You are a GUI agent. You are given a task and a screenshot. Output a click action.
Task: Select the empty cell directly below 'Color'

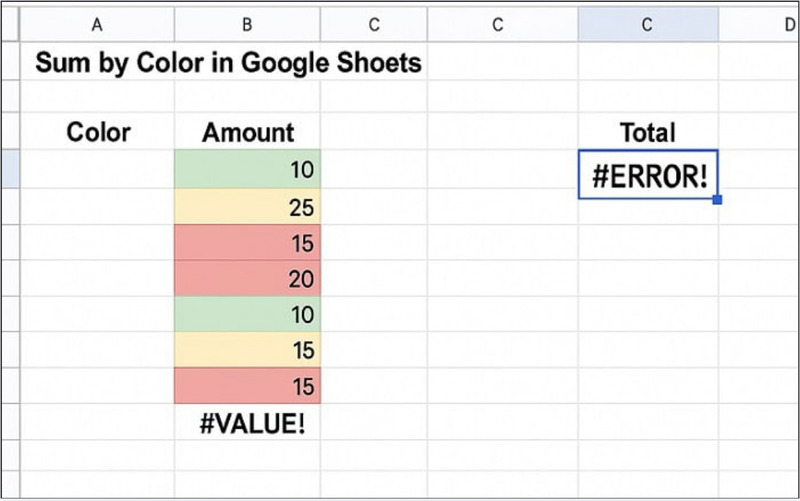pos(97,169)
